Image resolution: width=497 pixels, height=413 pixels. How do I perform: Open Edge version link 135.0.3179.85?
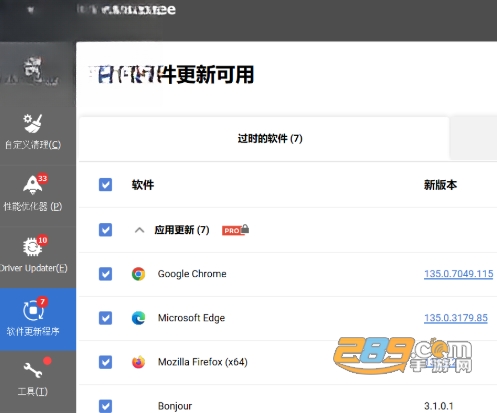(456, 318)
